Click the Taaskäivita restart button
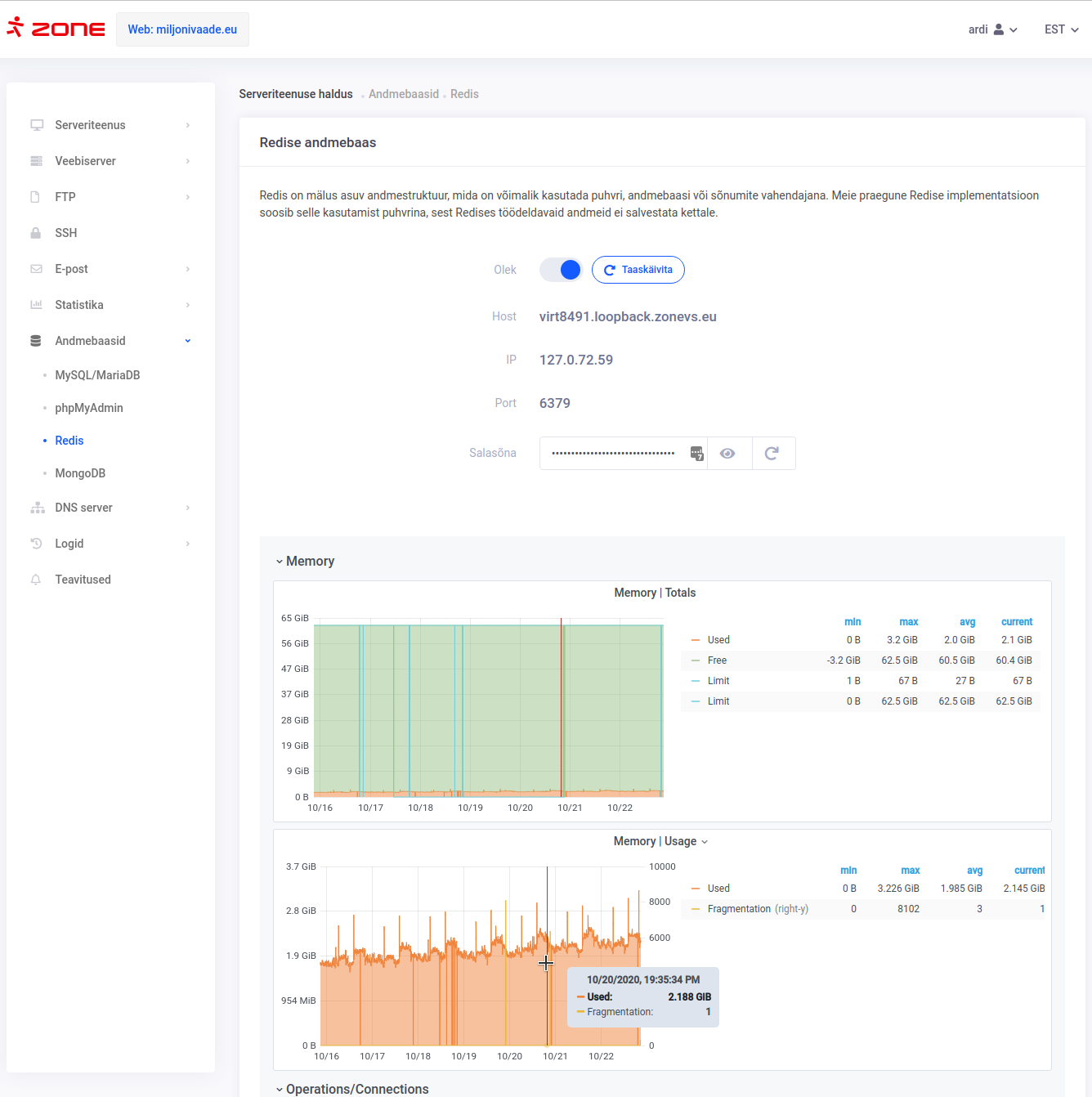1092x1097 pixels. (x=638, y=270)
